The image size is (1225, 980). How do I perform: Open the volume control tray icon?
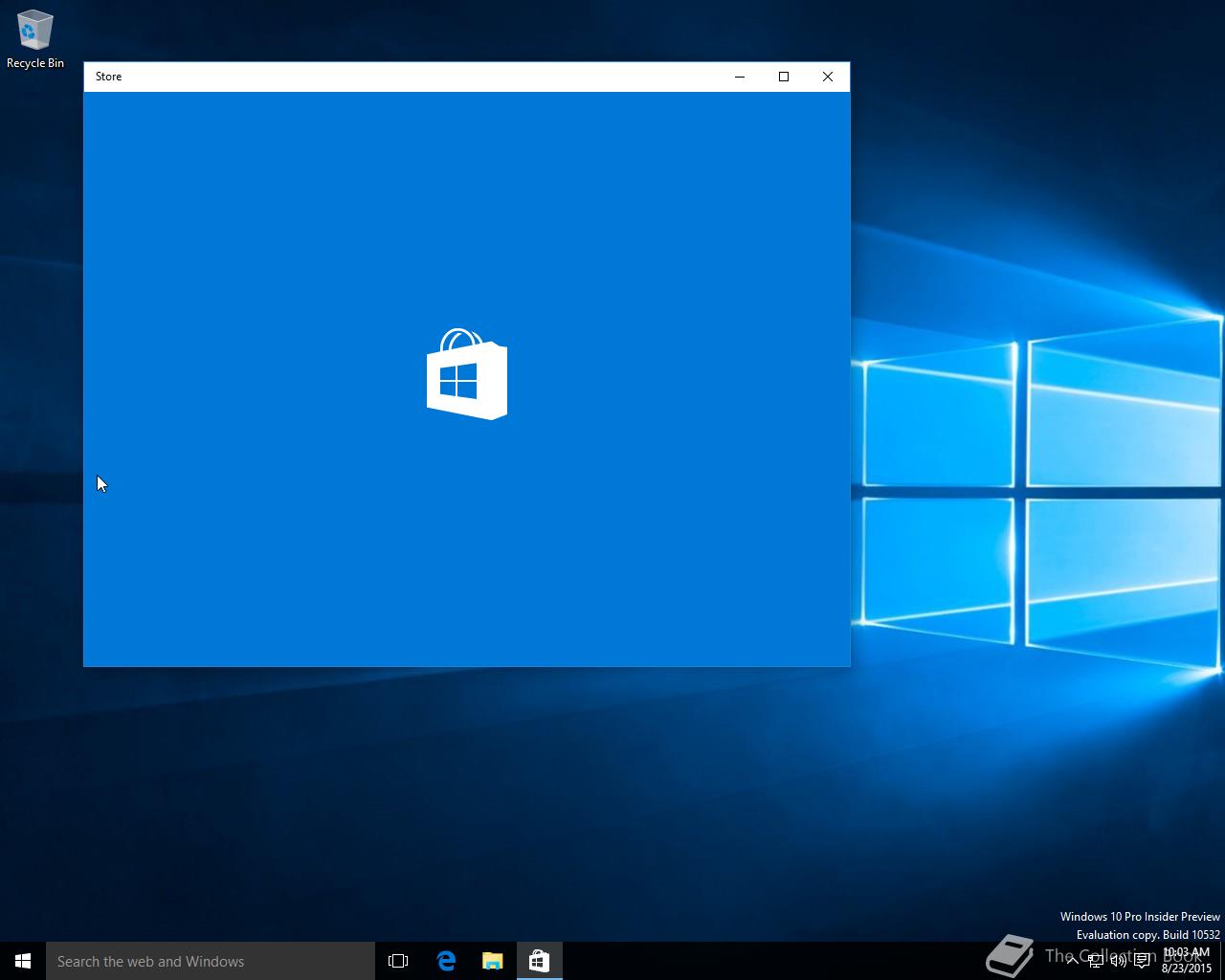point(1119,961)
